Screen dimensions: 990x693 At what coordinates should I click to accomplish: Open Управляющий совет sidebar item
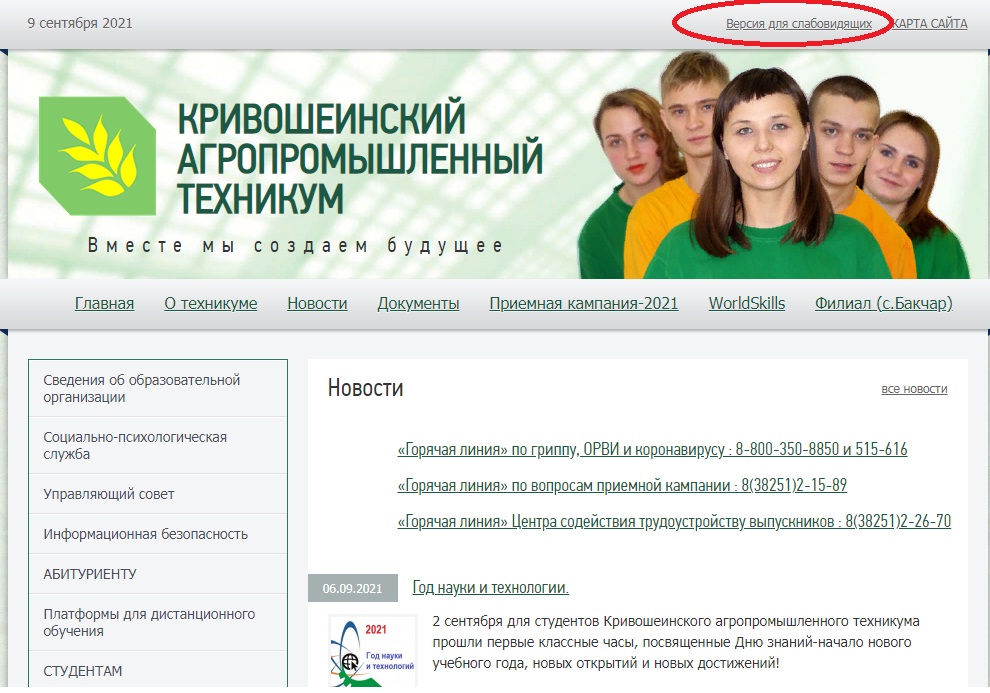(158, 494)
